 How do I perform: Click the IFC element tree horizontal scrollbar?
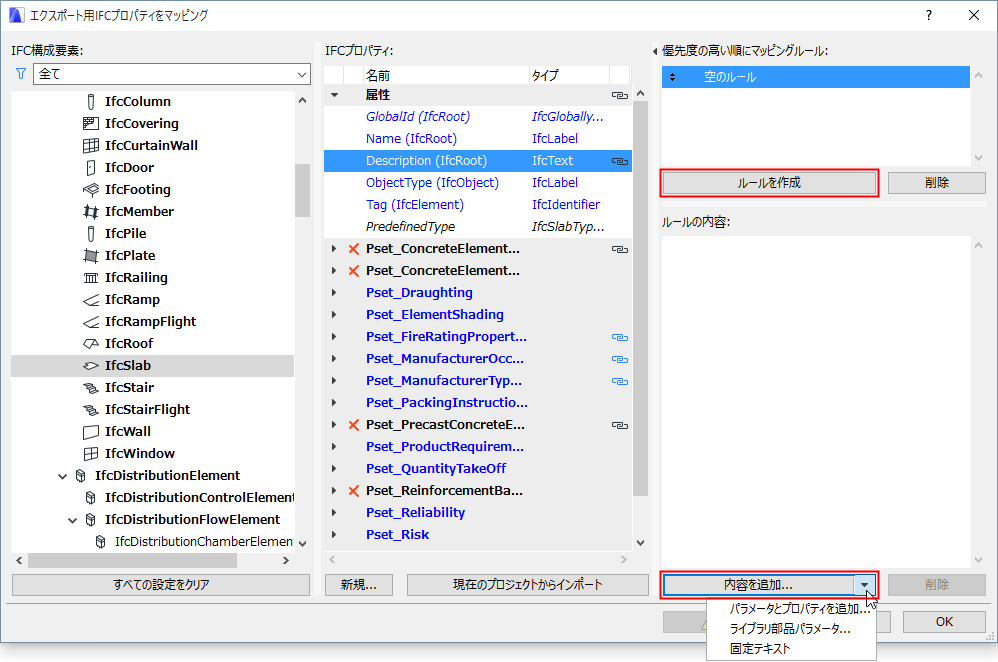132,561
